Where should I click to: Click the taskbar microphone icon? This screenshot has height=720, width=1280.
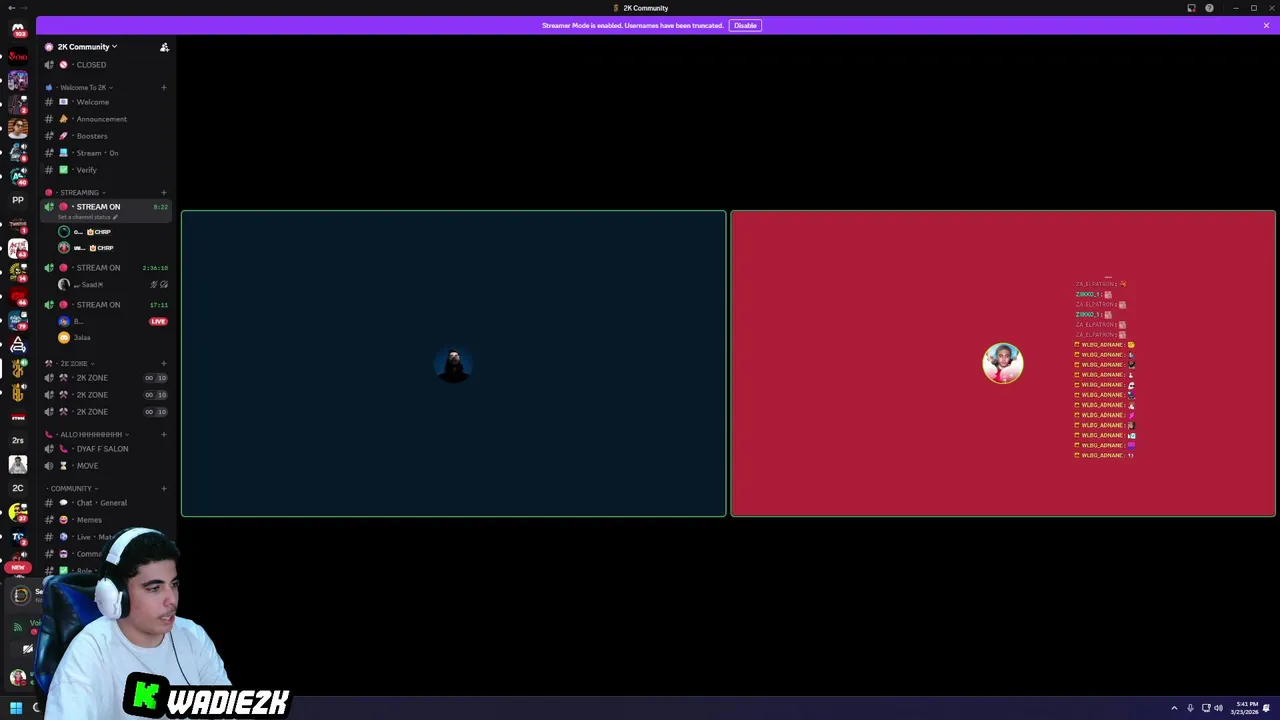pyautogui.click(x=1190, y=708)
